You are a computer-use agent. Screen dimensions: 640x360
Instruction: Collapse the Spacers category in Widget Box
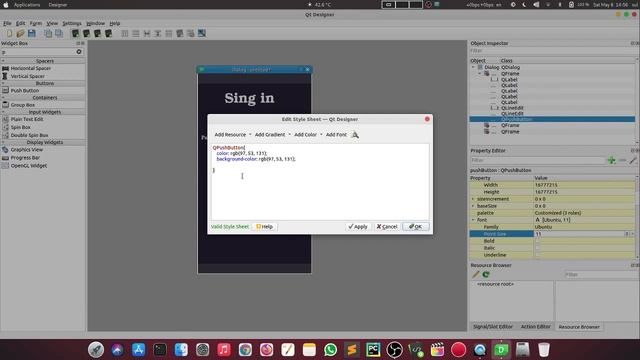[x=3, y=61]
